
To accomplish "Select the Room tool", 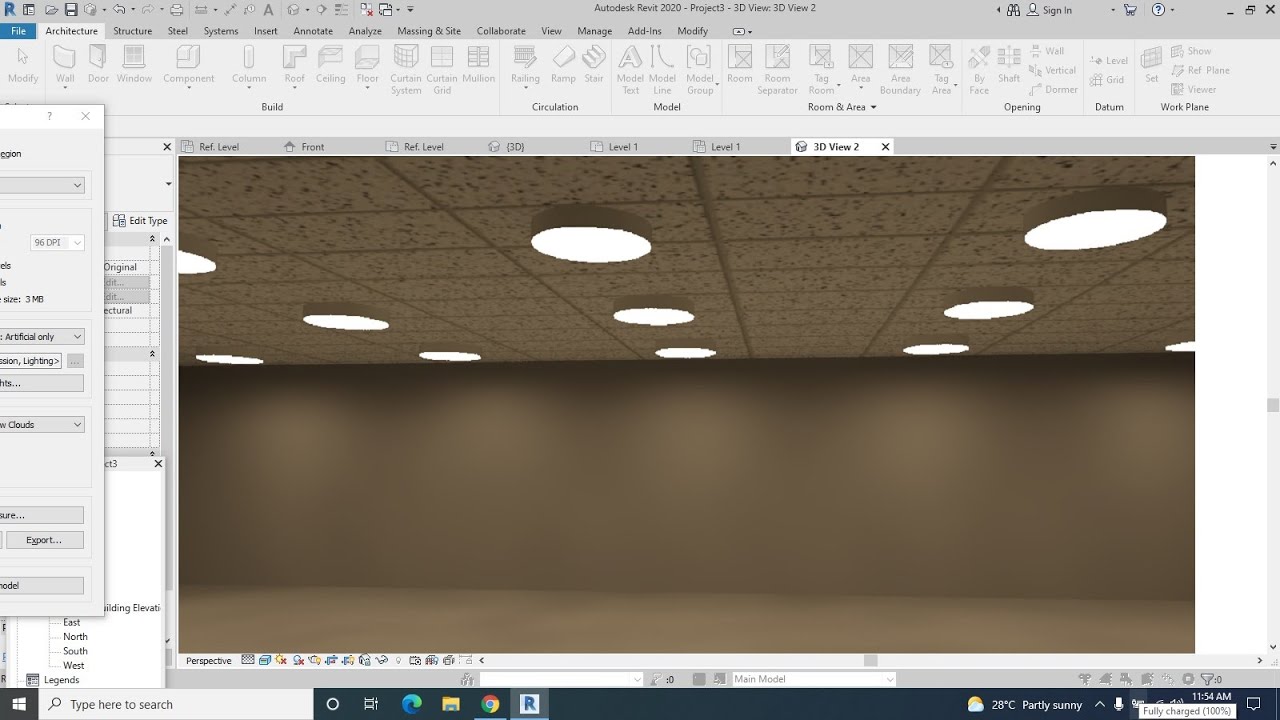I will 740,65.
